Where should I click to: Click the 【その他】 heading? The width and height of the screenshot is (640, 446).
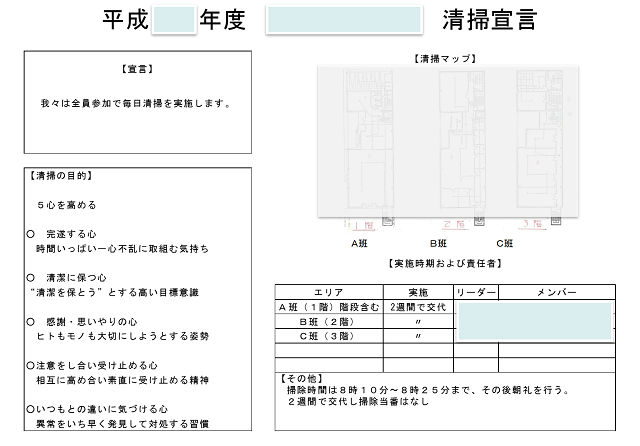[302, 379]
